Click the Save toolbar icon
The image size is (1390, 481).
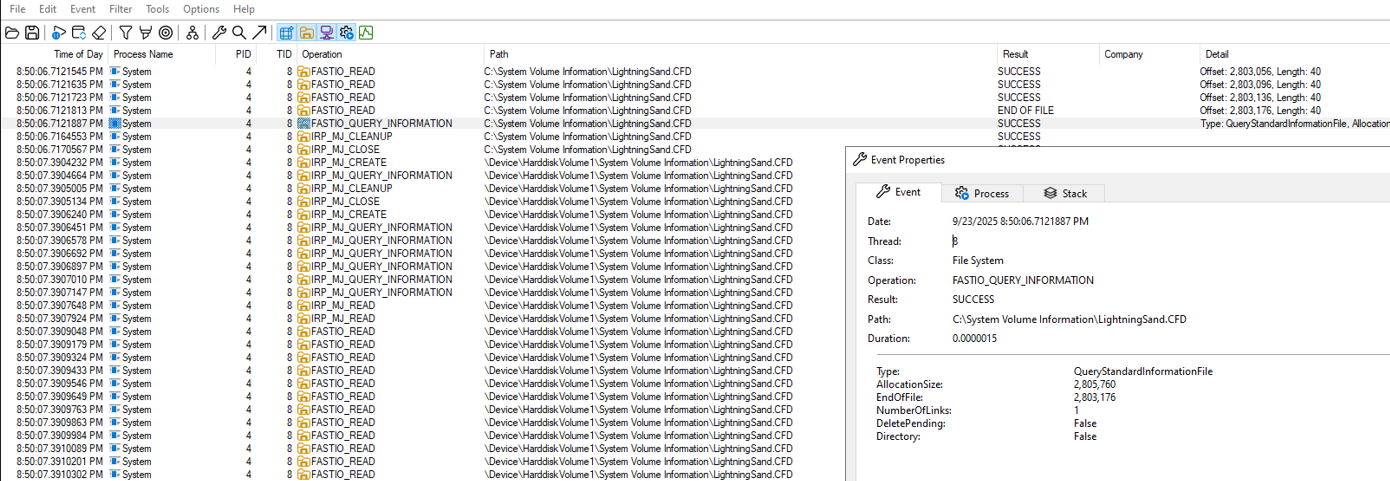click(32, 33)
